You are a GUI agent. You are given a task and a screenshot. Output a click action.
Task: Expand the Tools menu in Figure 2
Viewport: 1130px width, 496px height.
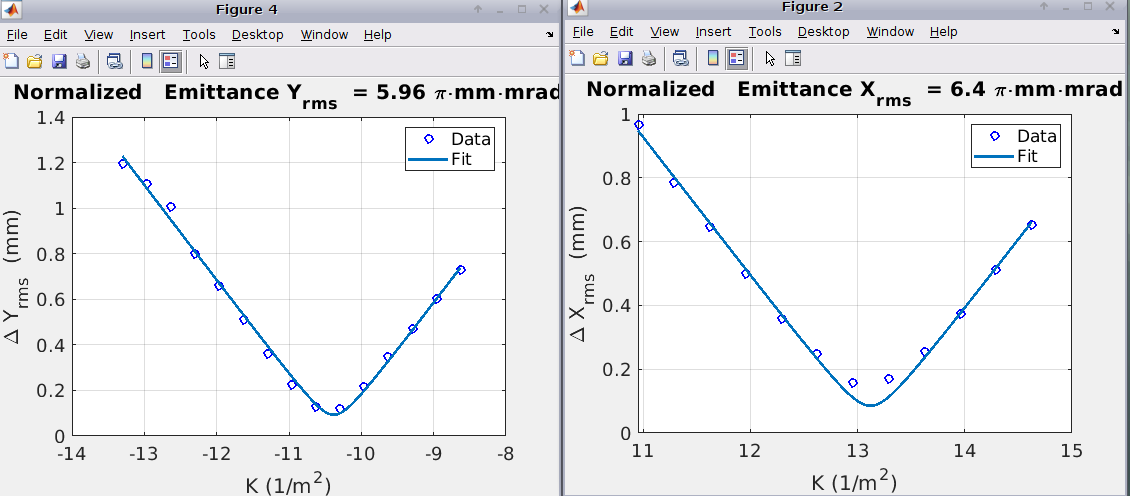765,32
